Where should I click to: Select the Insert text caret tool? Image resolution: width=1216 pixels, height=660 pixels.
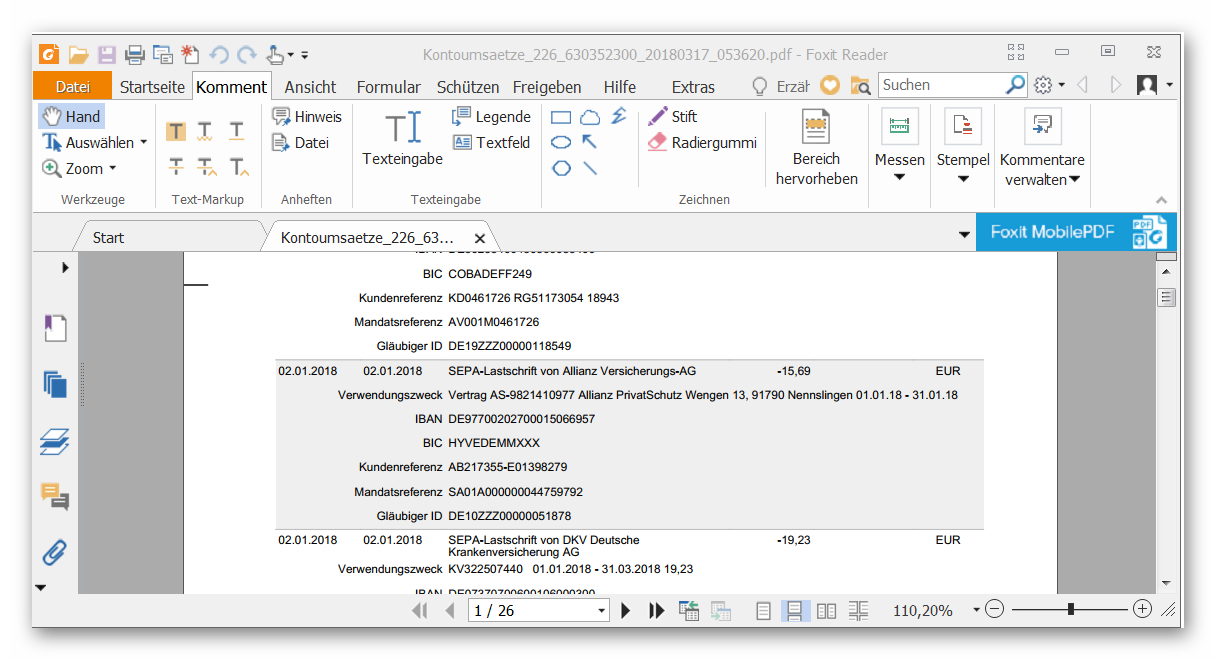[x=238, y=166]
